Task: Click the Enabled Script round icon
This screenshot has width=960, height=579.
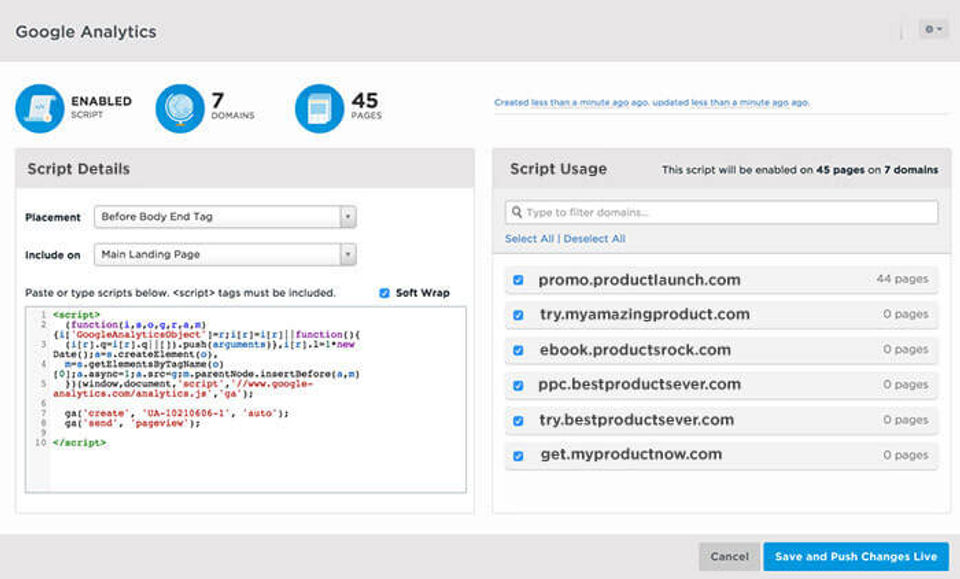Action: click(40, 108)
